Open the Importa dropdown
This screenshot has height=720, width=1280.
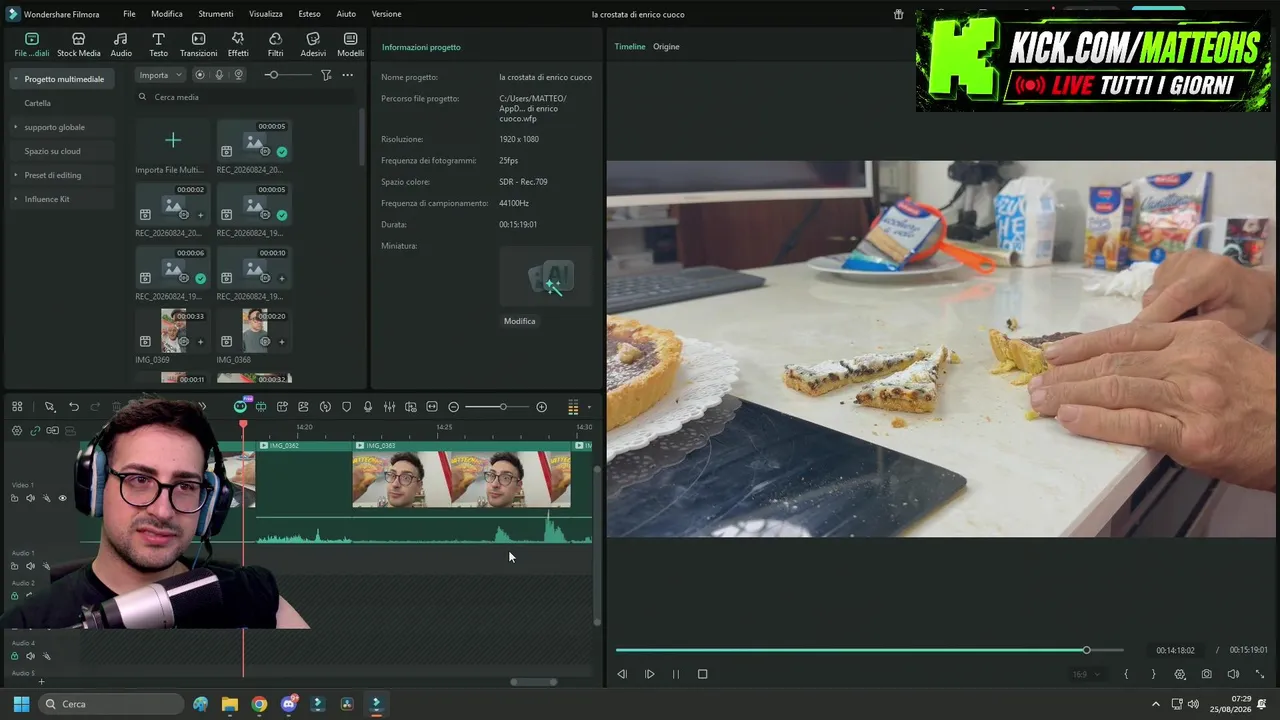point(160,75)
